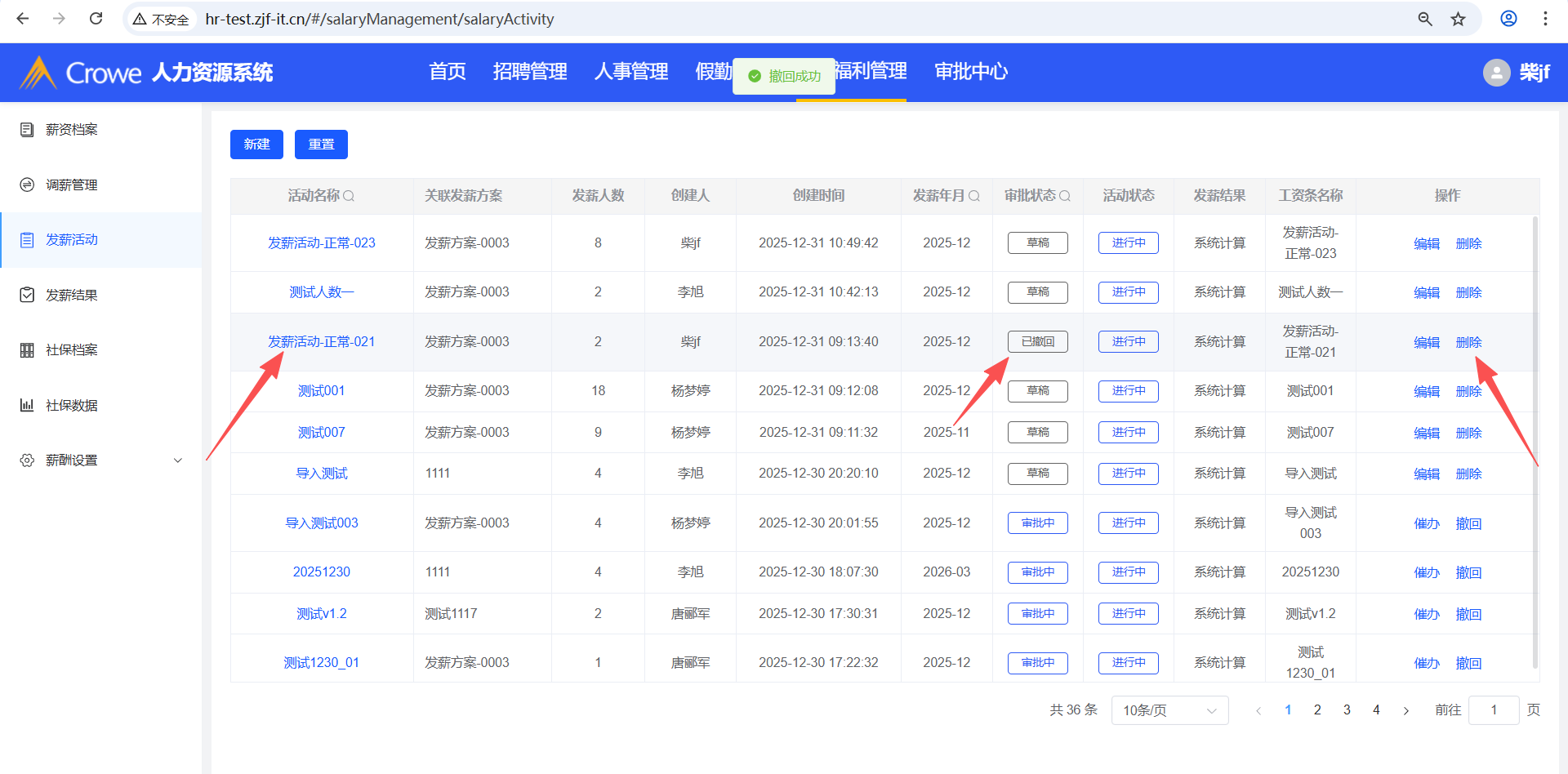Open the 10条/页 page size dropdown
This screenshot has width=1568, height=774.
pyautogui.click(x=1169, y=710)
